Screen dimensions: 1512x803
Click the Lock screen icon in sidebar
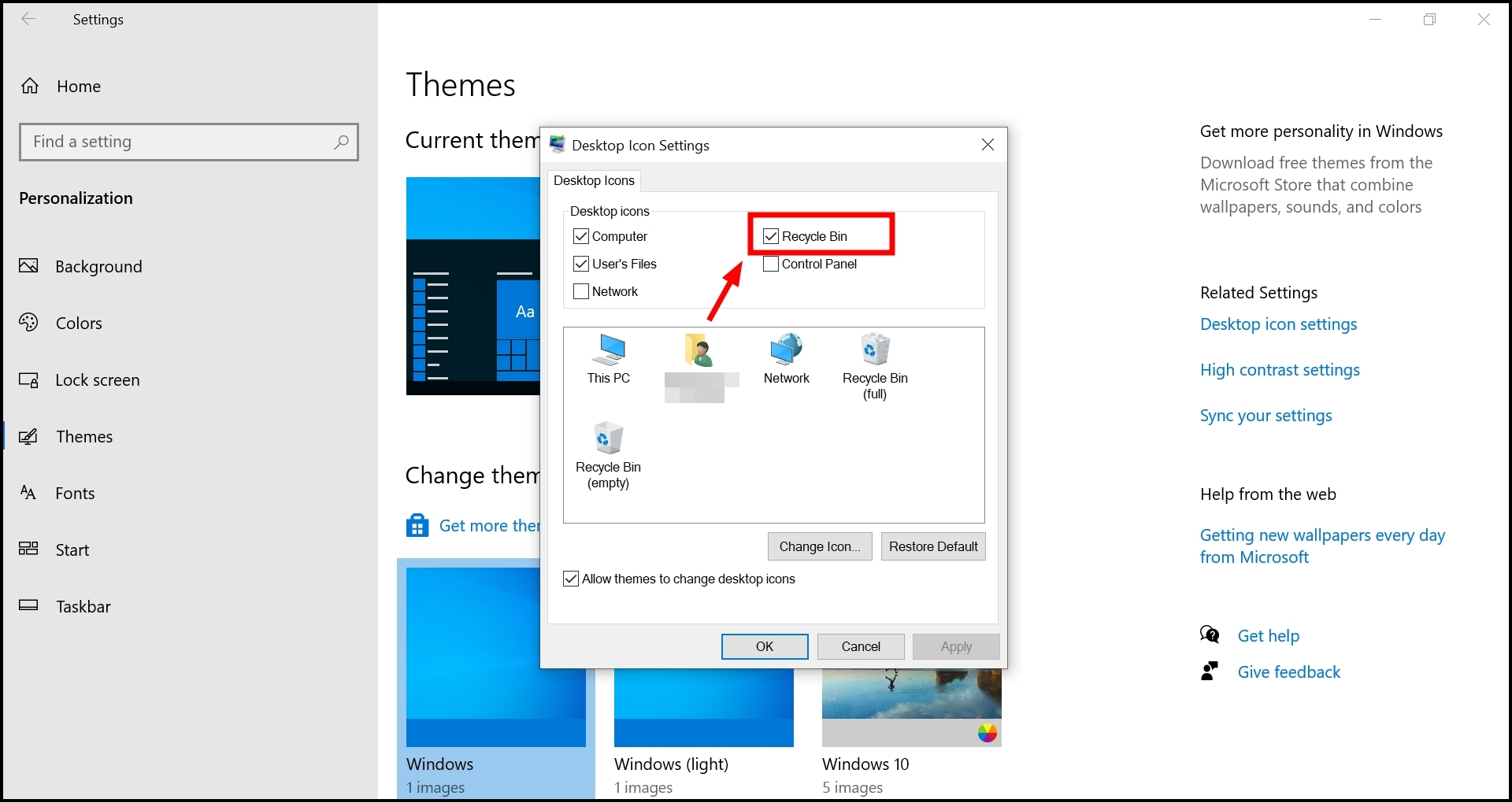[28, 380]
